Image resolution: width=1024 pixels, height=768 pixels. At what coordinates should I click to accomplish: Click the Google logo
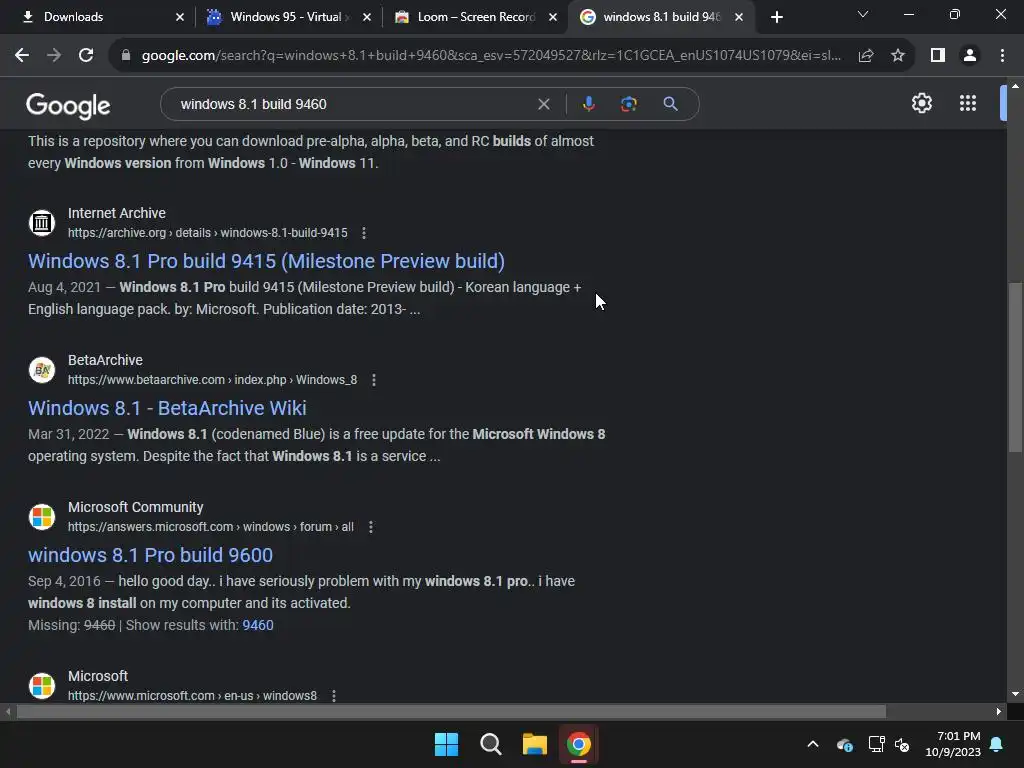(x=68, y=105)
